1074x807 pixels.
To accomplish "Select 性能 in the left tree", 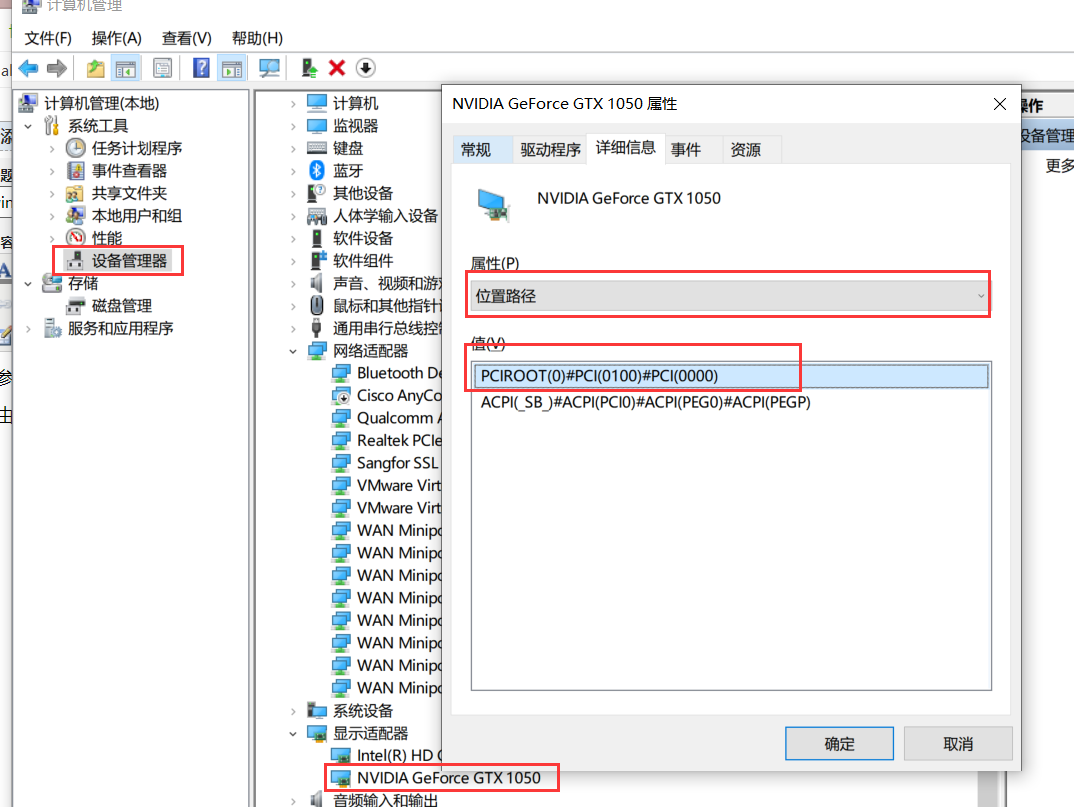I will tap(107, 238).
